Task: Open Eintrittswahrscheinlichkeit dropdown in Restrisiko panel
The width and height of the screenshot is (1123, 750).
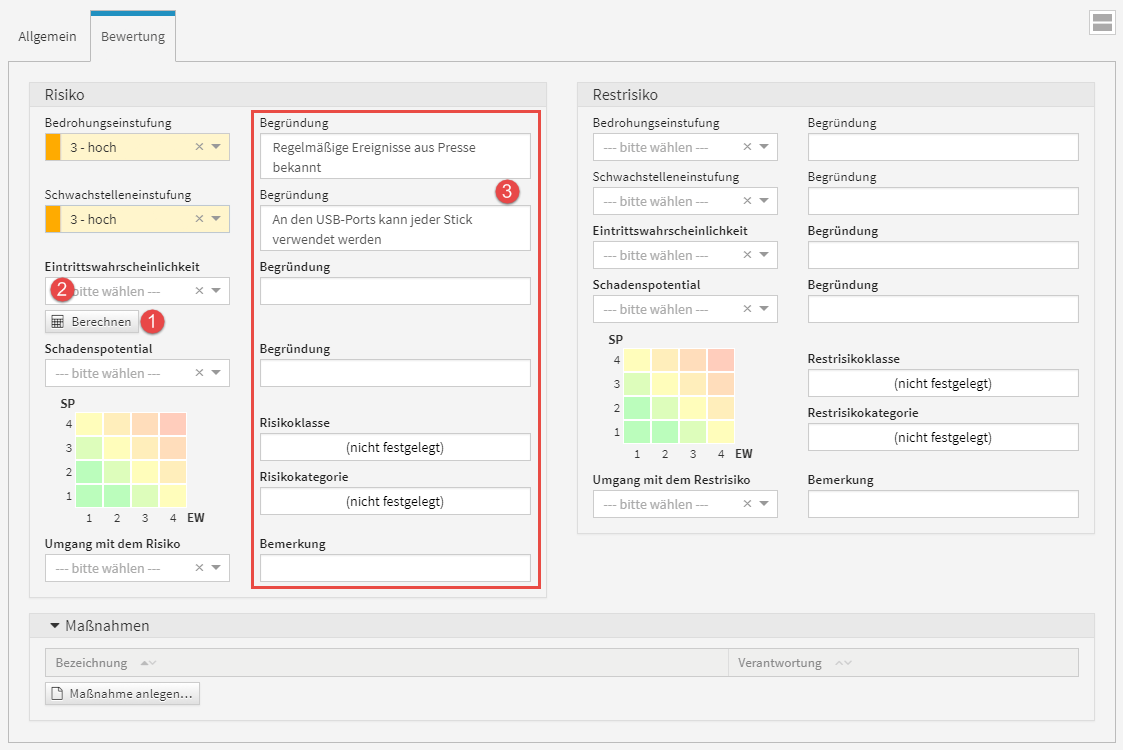Action: (x=764, y=255)
